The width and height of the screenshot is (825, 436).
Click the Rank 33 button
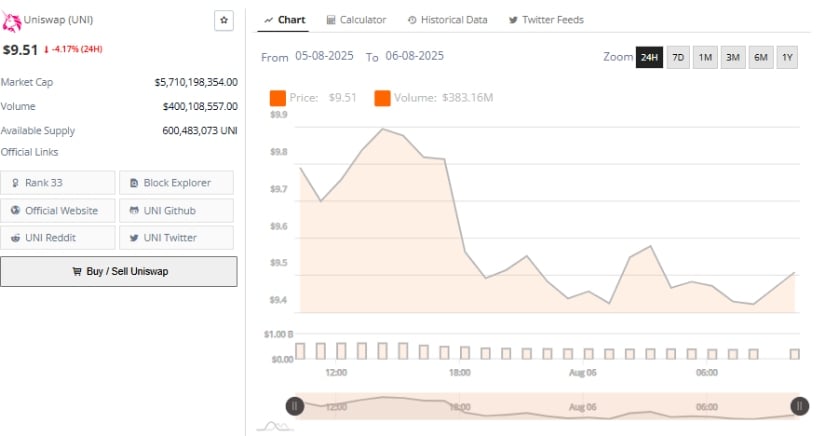click(x=57, y=182)
